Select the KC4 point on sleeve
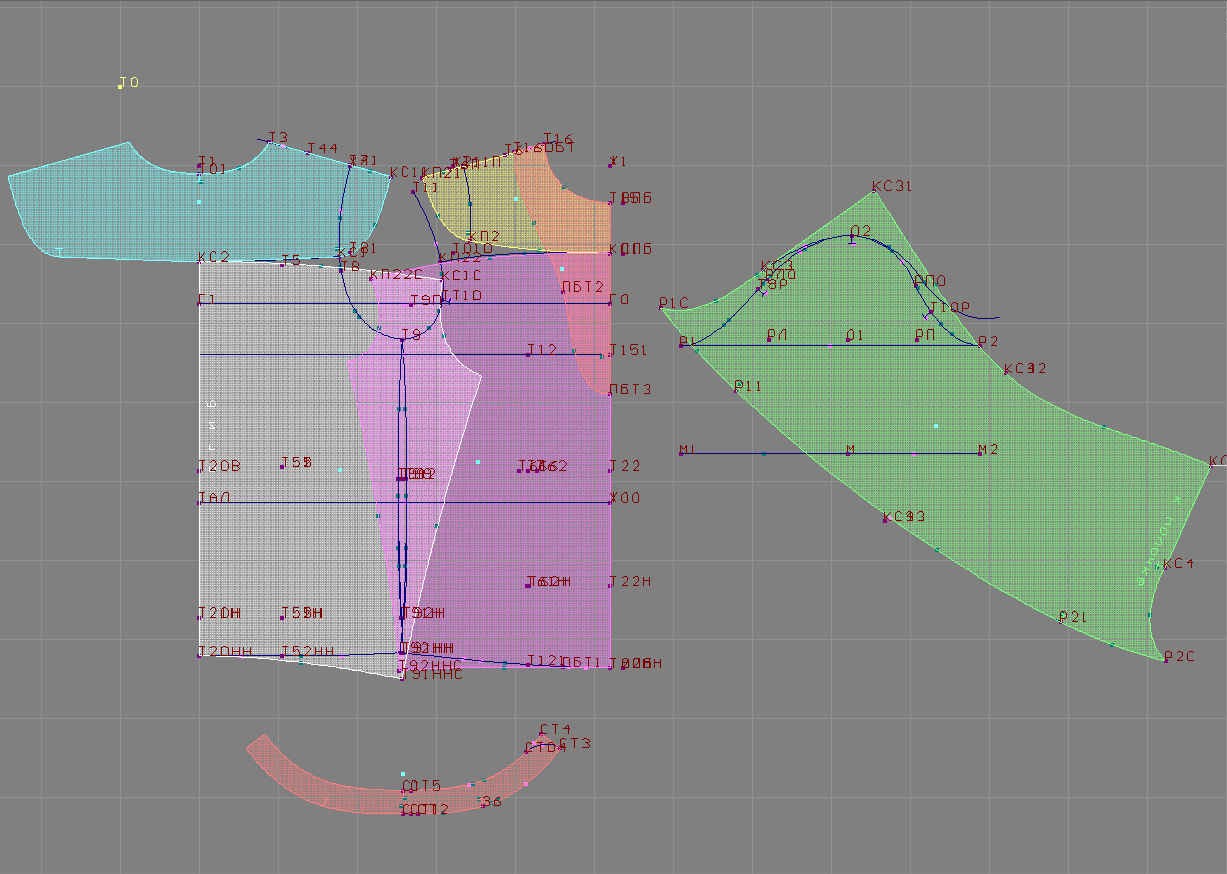1227x874 pixels. click(1163, 567)
